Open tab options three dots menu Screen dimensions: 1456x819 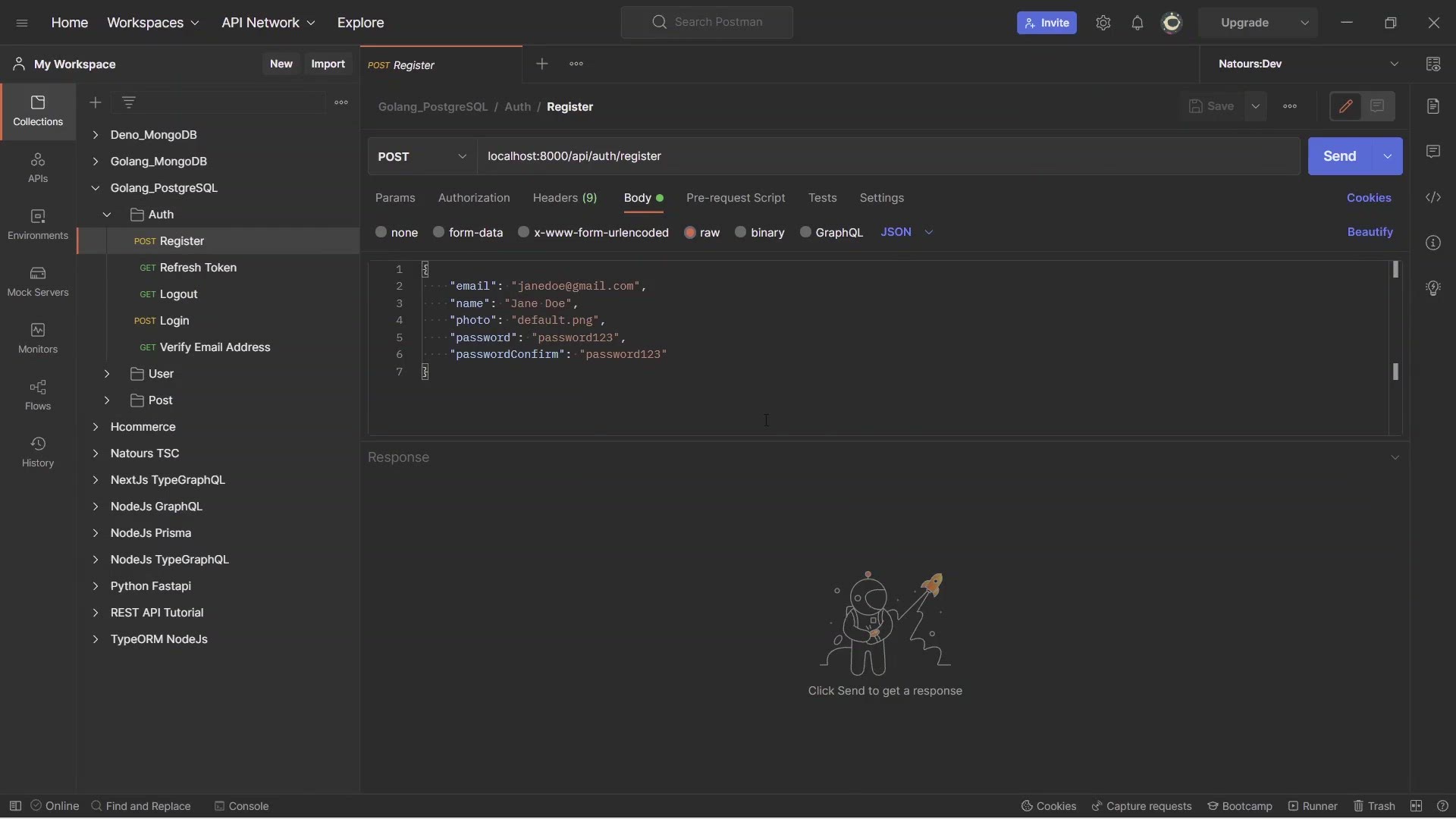576,64
